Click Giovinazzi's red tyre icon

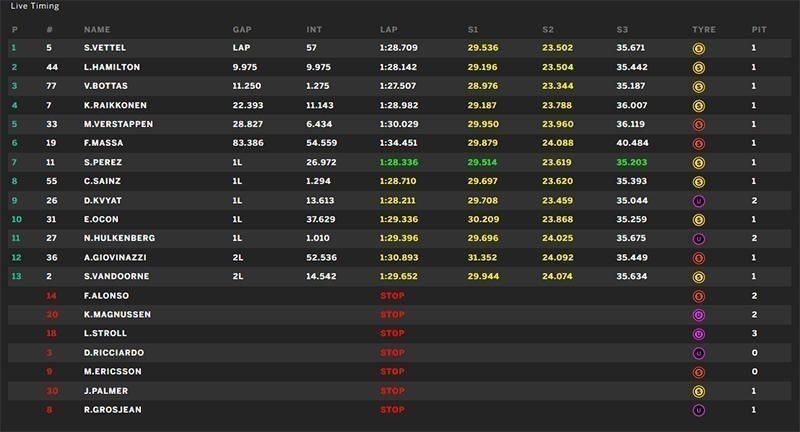click(x=698, y=259)
